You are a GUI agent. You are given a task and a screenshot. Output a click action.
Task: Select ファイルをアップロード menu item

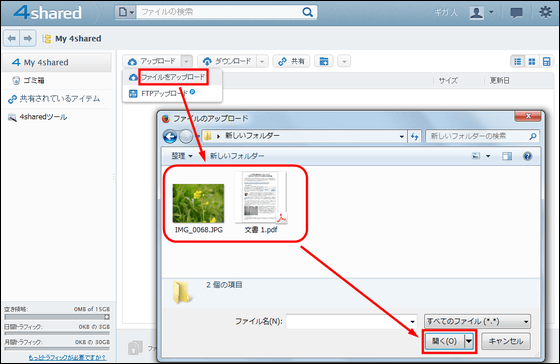[x=173, y=77]
